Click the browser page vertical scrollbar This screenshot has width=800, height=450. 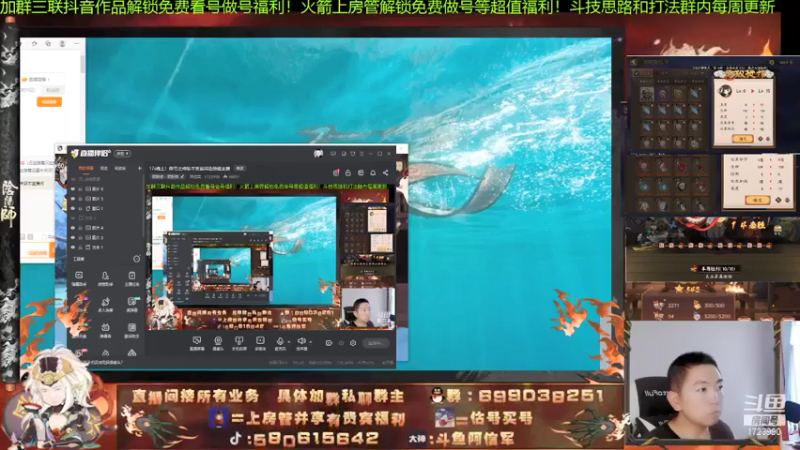coord(82,64)
